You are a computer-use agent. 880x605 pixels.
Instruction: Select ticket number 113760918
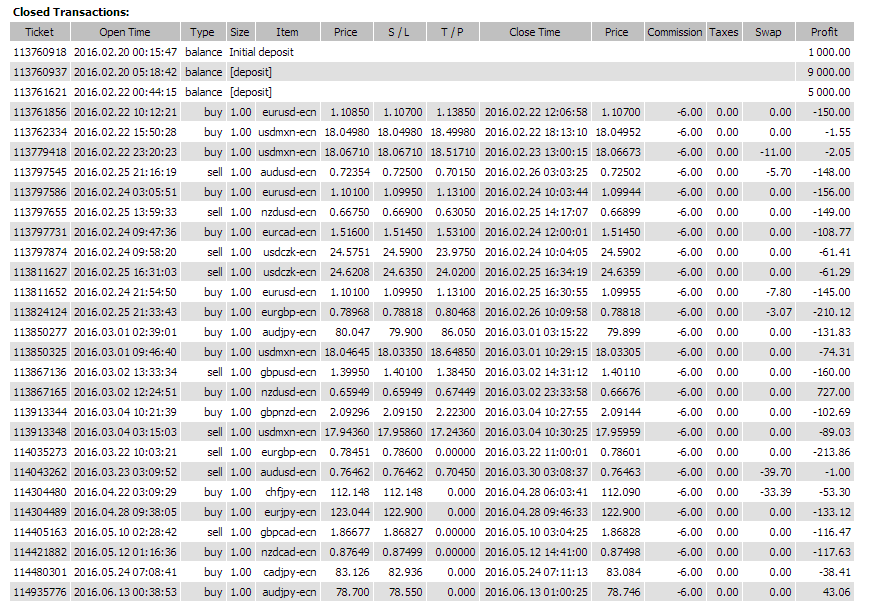40,52
